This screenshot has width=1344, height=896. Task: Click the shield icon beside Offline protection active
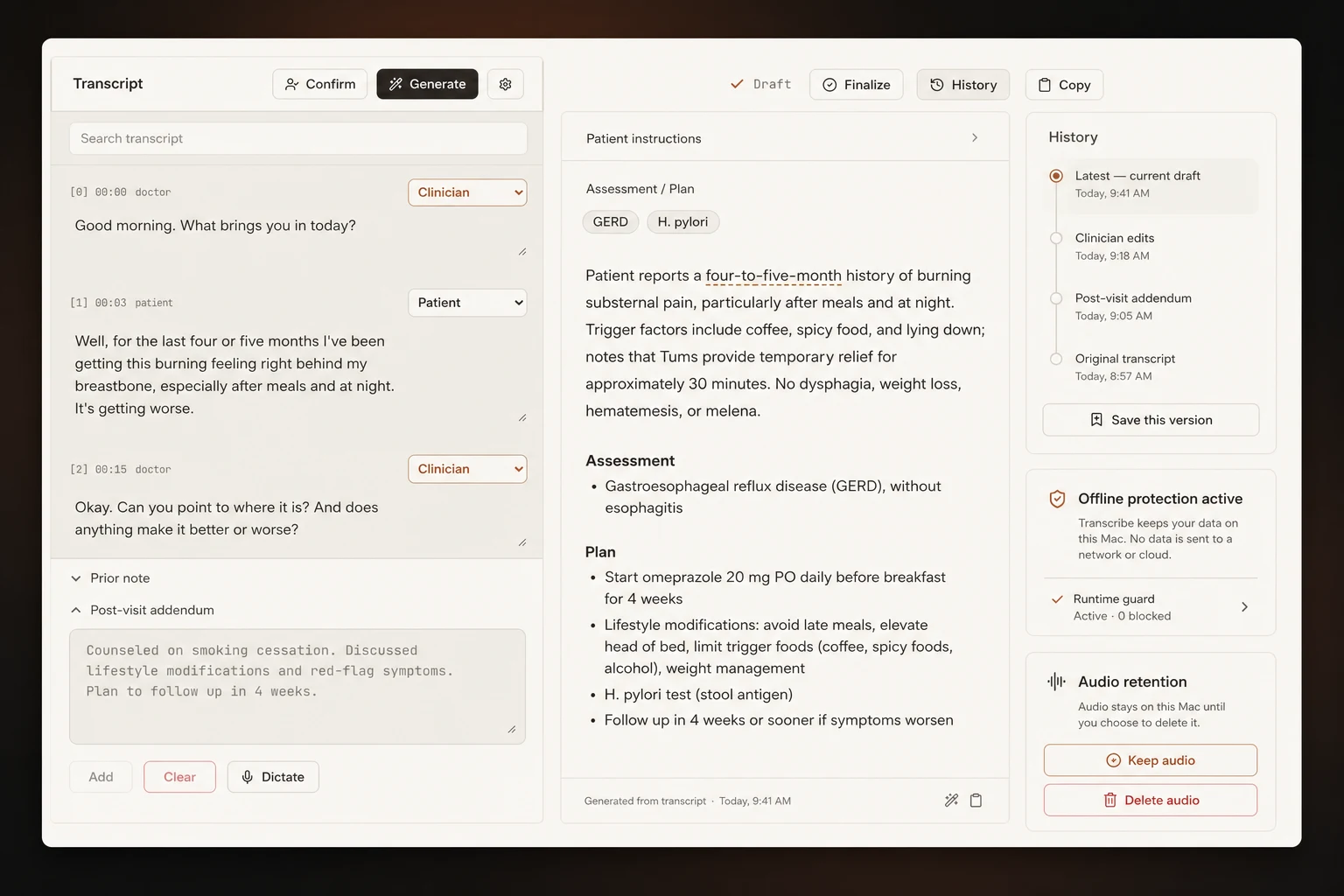(1057, 499)
